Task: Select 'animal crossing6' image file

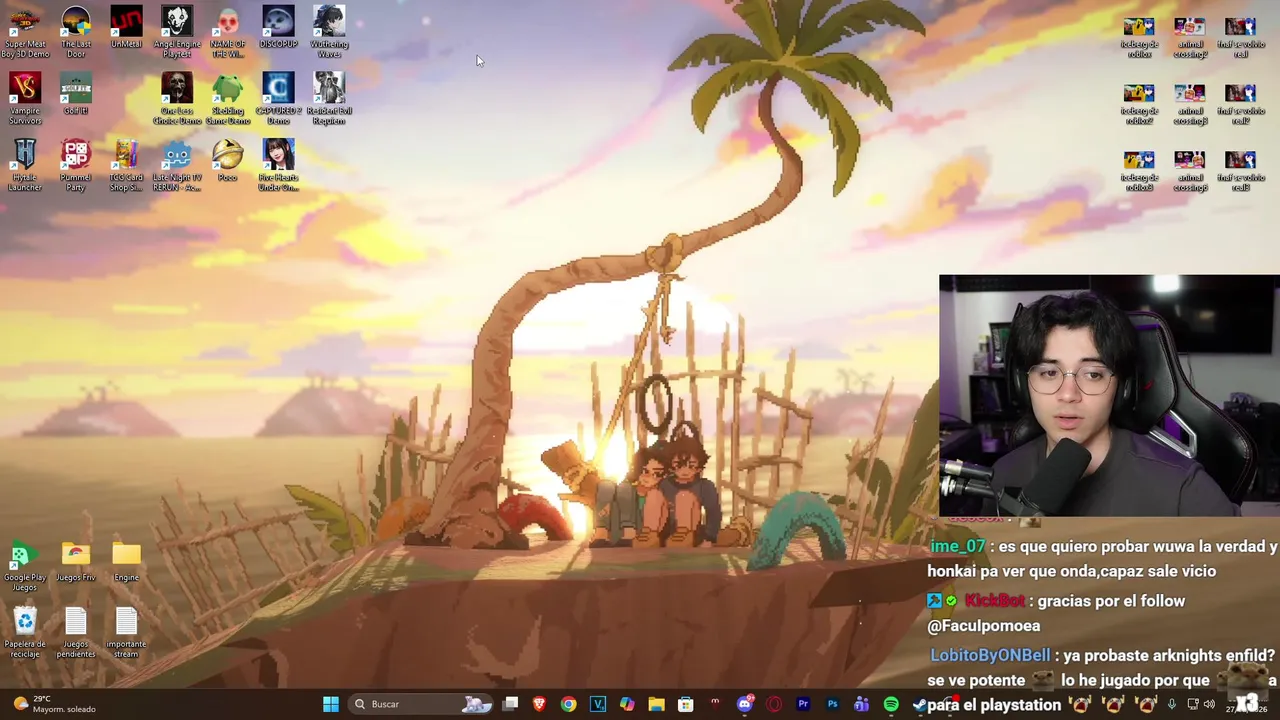Action: coord(1190,172)
